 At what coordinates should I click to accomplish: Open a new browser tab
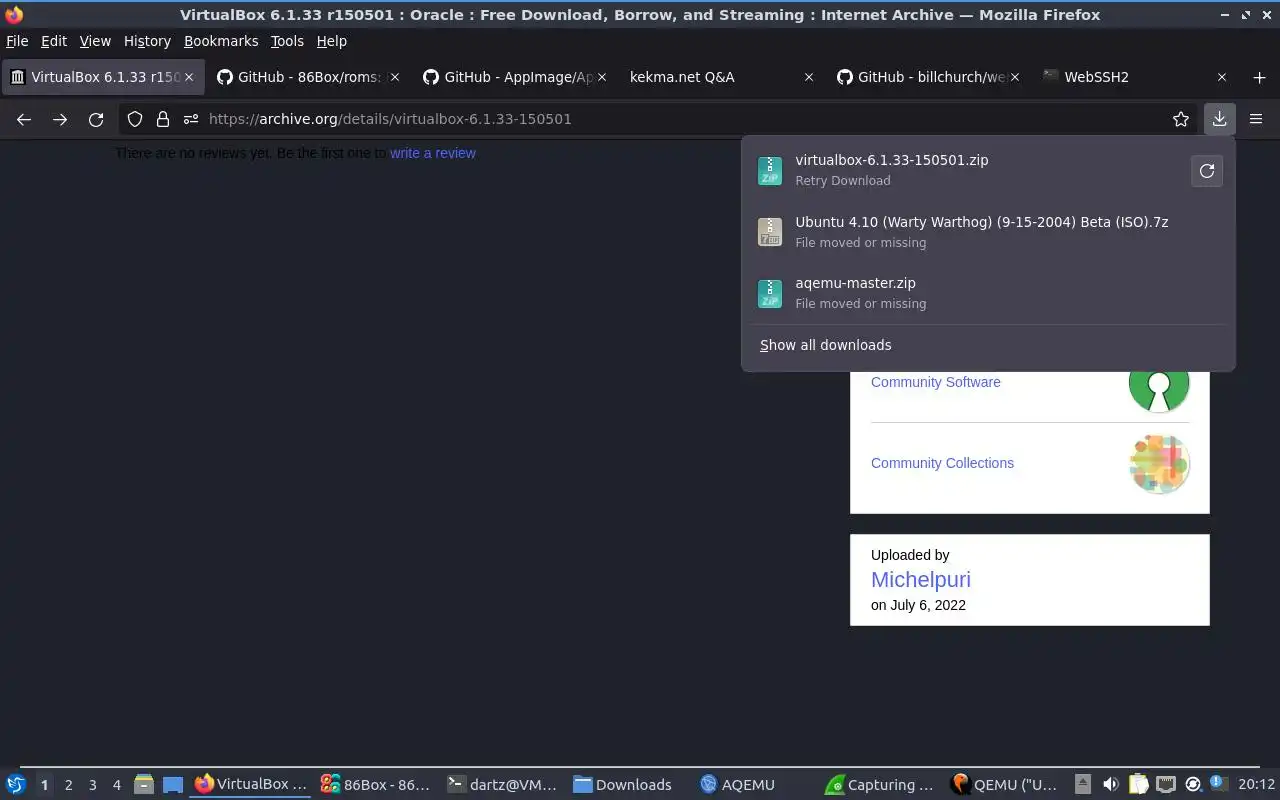(1259, 77)
